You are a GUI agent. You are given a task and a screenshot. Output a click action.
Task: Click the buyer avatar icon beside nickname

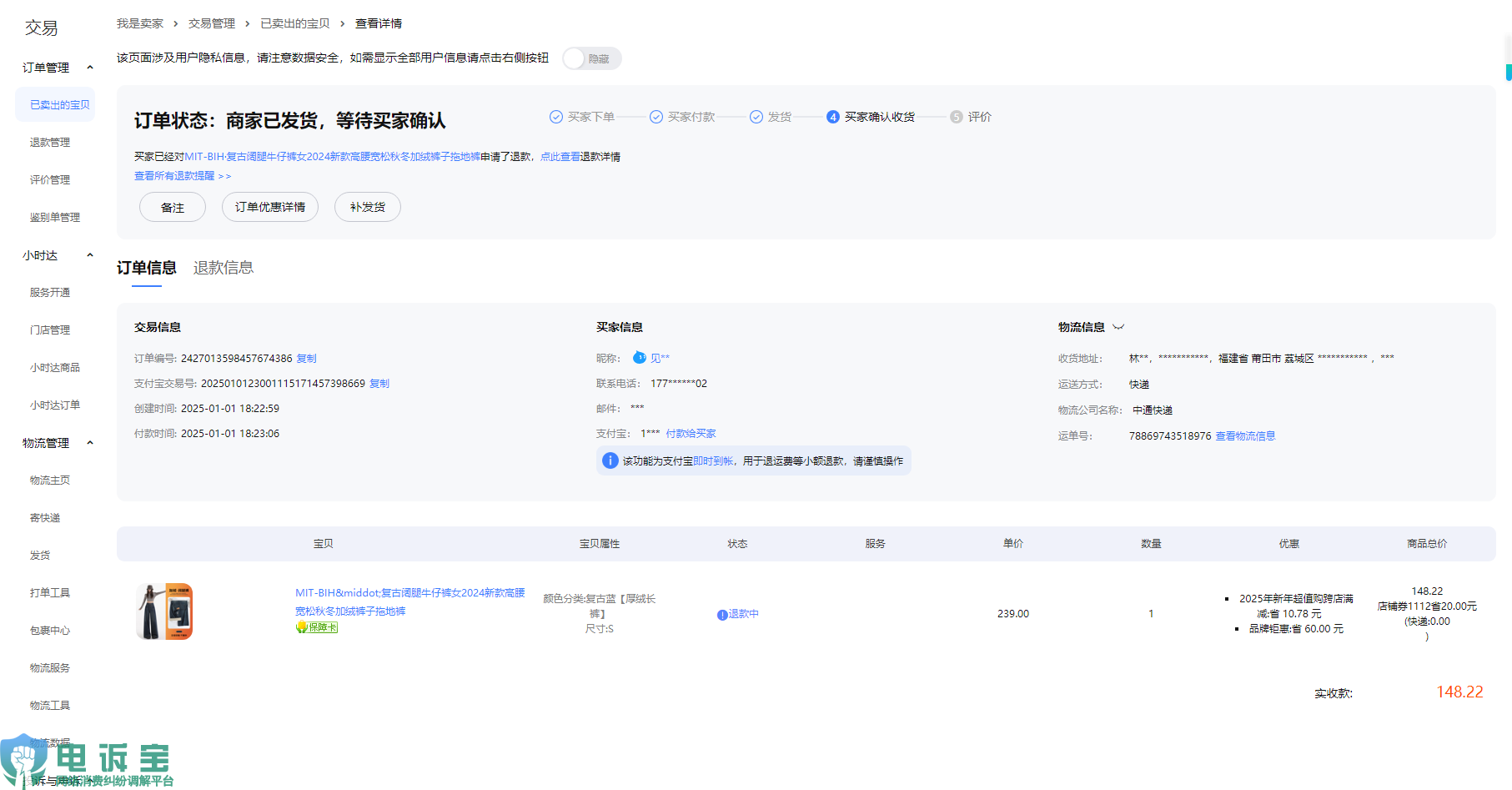point(639,358)
